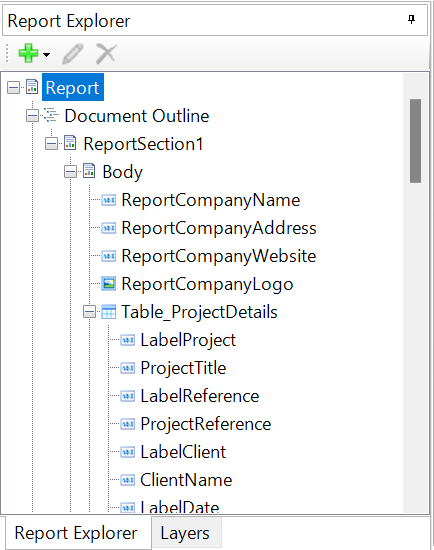This screenshot has width=434, height=550.
Task: Click the ReportCompanyAddress textbox icon
Action: (108, 228)
